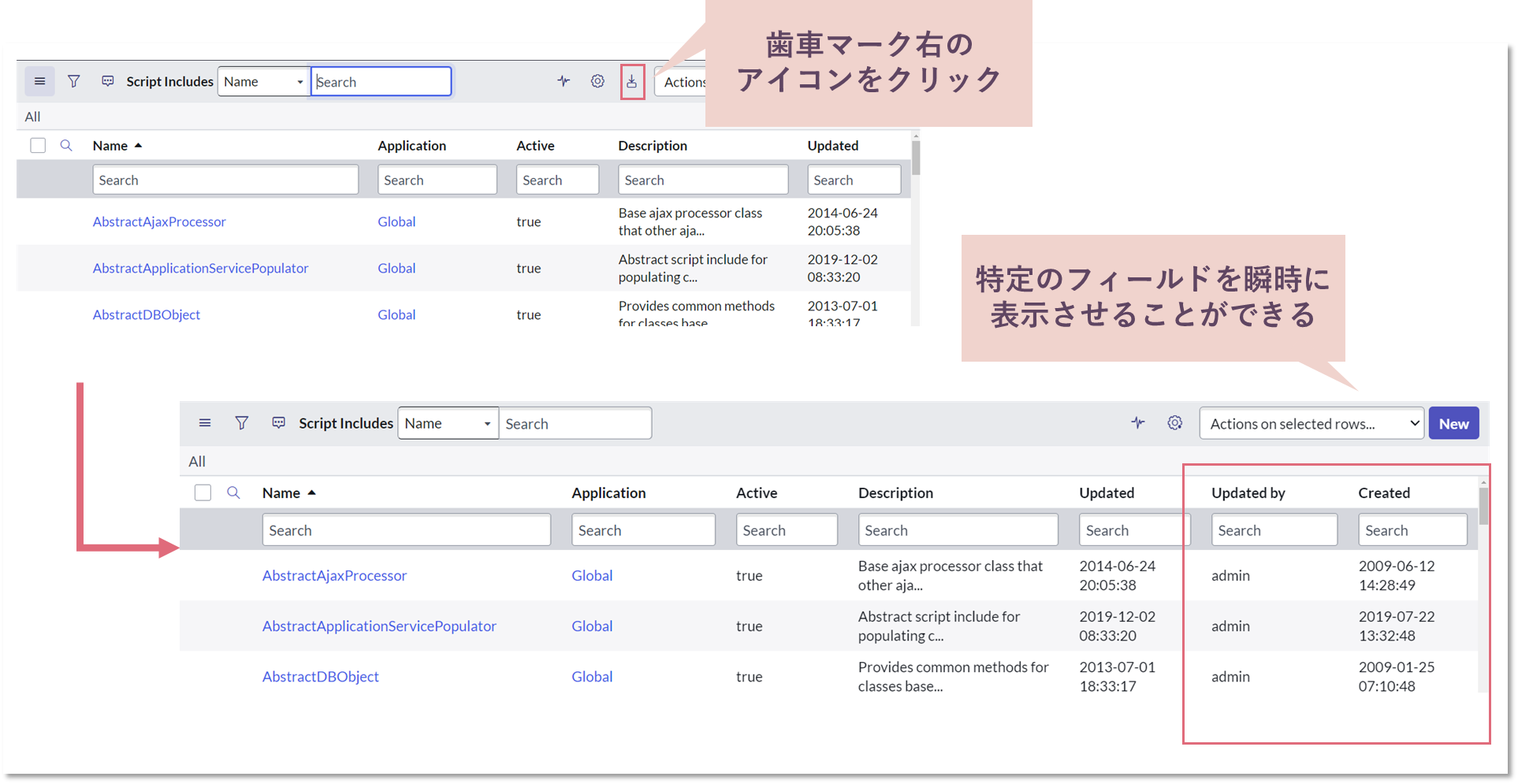Click the All breadcrumb filter
This screenshot has height=784, width=1518.
tap(32, 116)
